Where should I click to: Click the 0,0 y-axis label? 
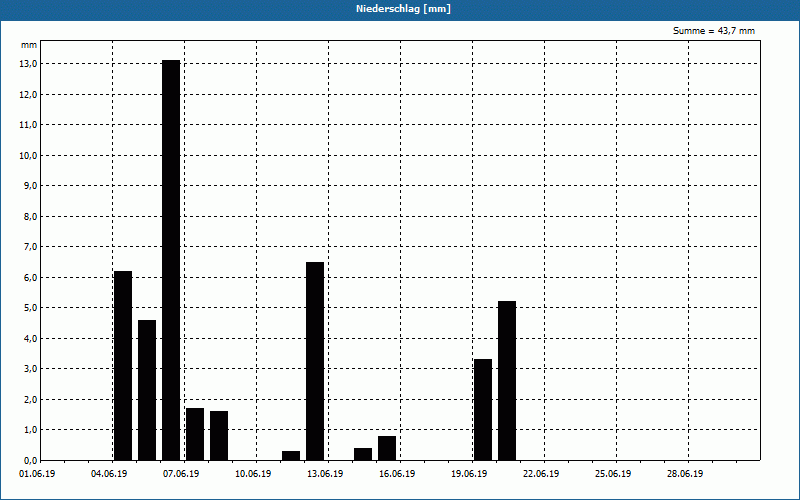(x=31, y=460)
